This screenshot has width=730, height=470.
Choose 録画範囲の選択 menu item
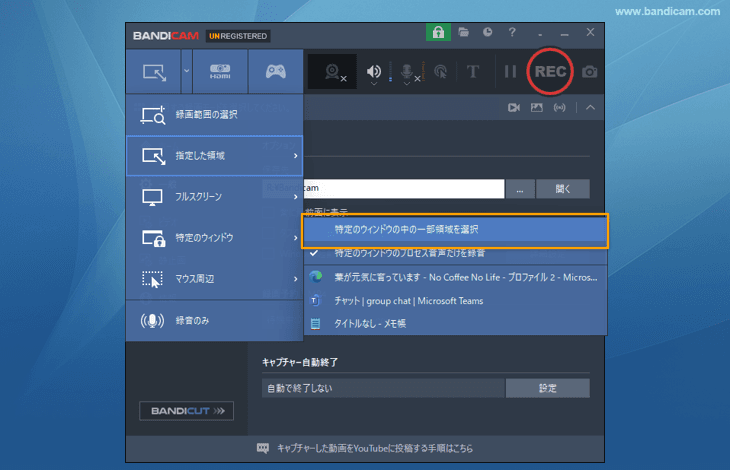coord(215,115)
